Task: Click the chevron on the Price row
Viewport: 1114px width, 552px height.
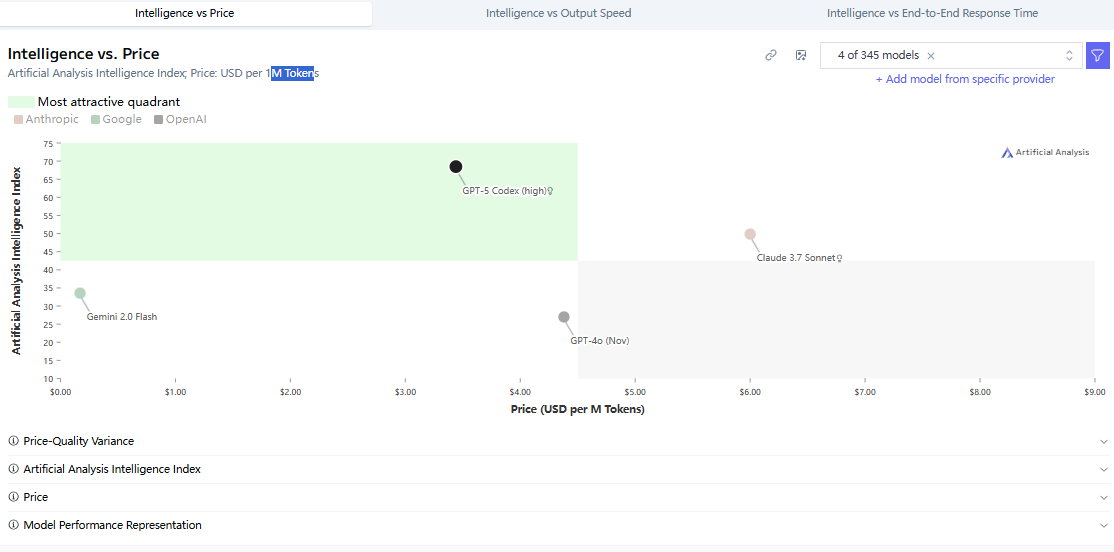Action: 1103,497
